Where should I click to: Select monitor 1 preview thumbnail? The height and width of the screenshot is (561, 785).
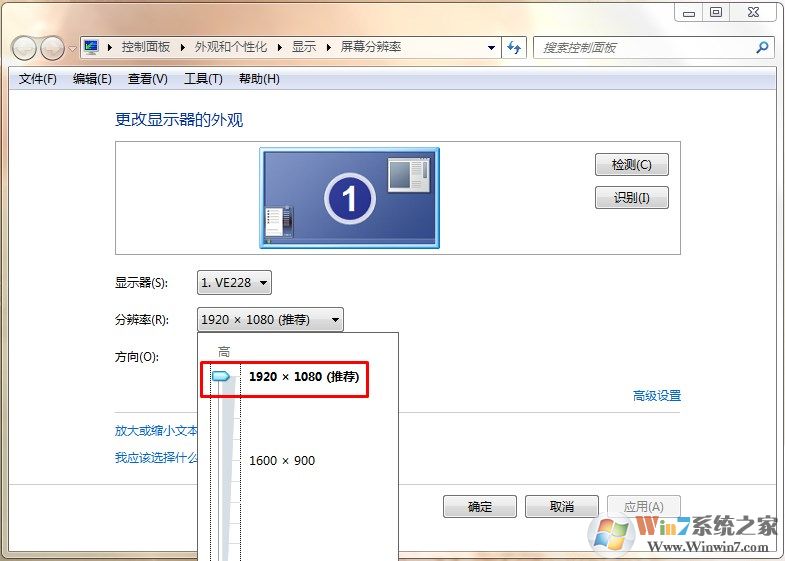point(349,198)
